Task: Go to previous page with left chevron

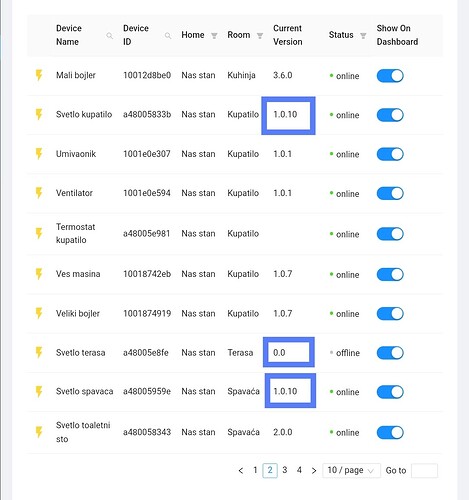Action: coord(241,470)
